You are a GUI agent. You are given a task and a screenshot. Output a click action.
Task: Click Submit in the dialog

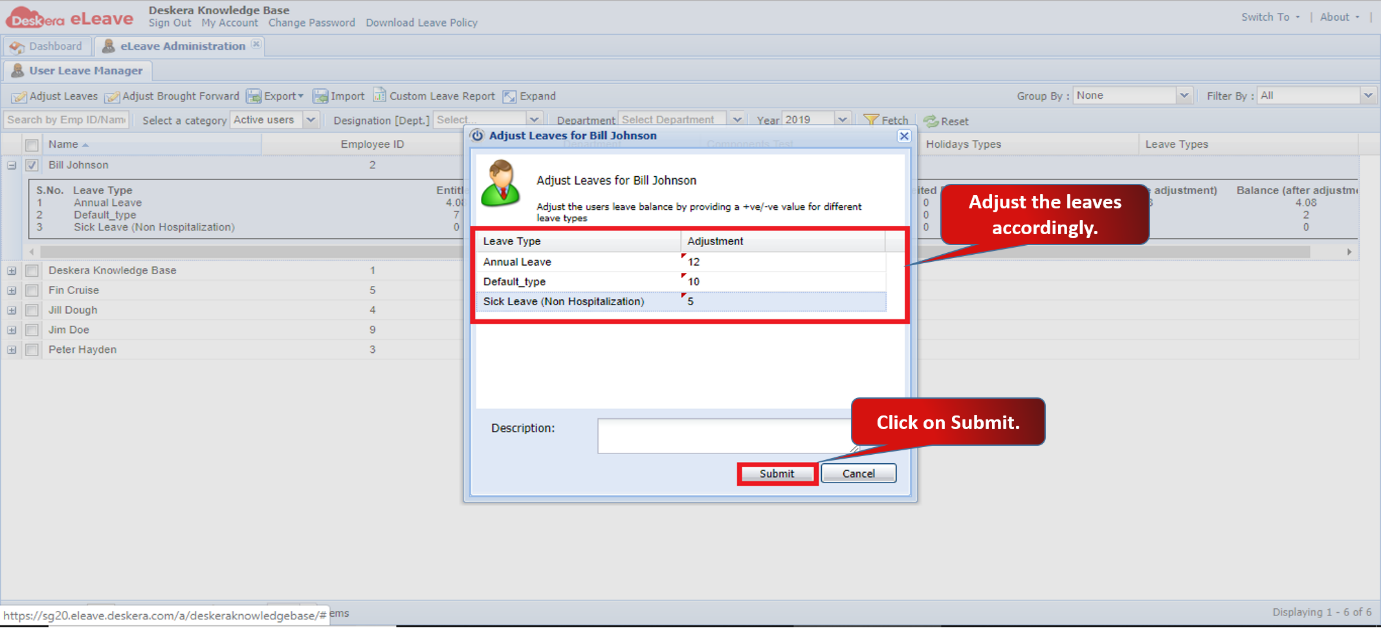coord(777,474)
